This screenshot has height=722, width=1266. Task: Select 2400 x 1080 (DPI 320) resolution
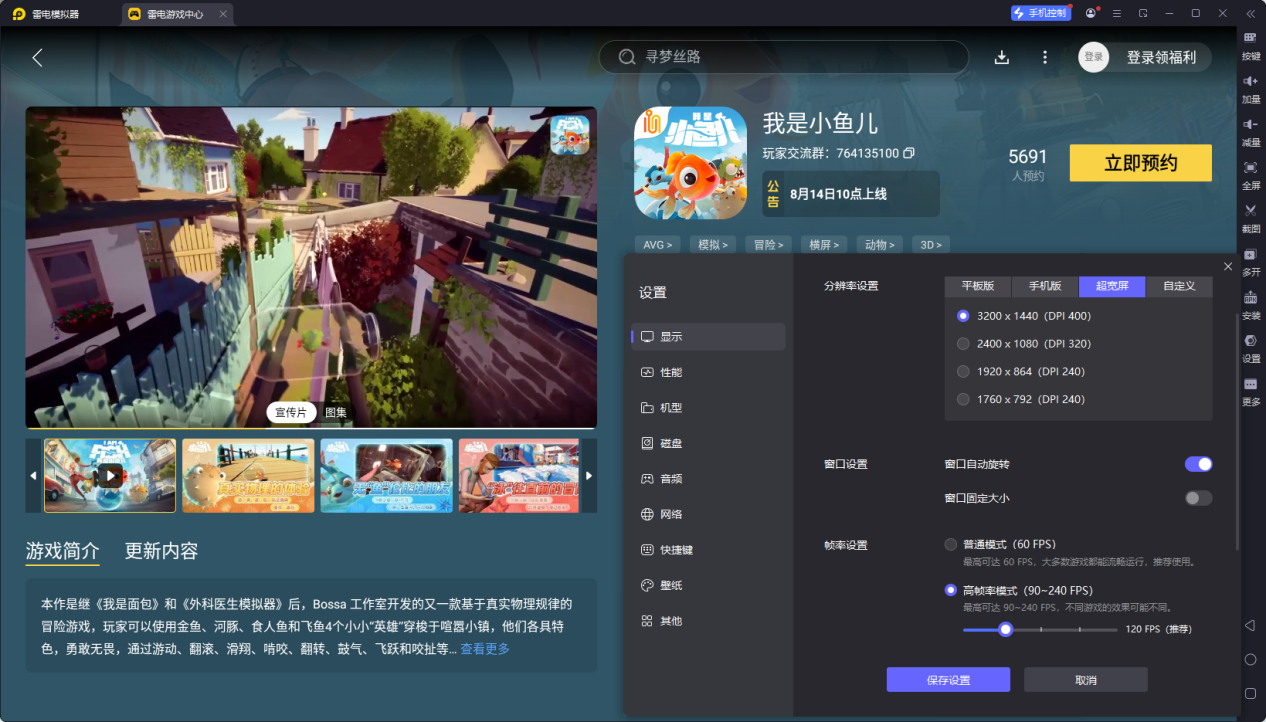coord(963,344)
